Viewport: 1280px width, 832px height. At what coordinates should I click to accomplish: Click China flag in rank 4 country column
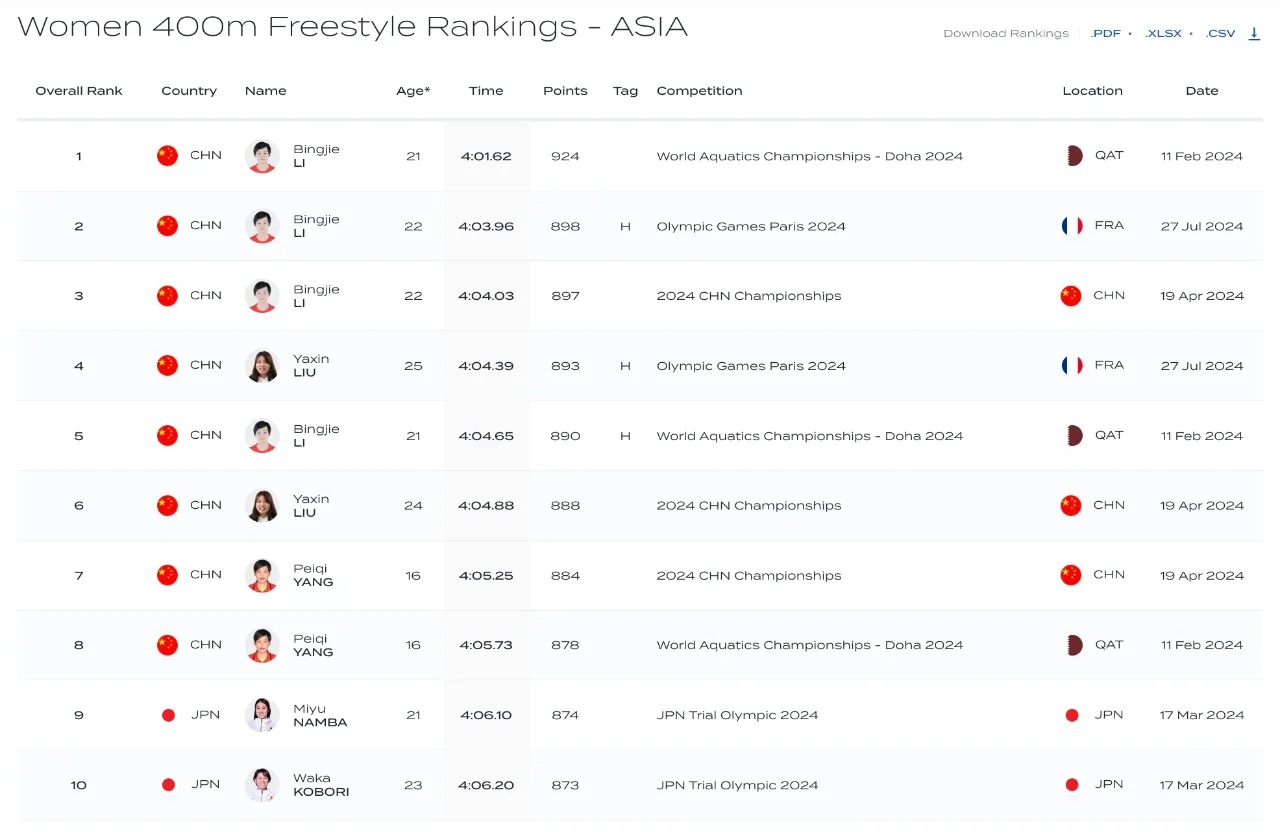click(167, 365)
